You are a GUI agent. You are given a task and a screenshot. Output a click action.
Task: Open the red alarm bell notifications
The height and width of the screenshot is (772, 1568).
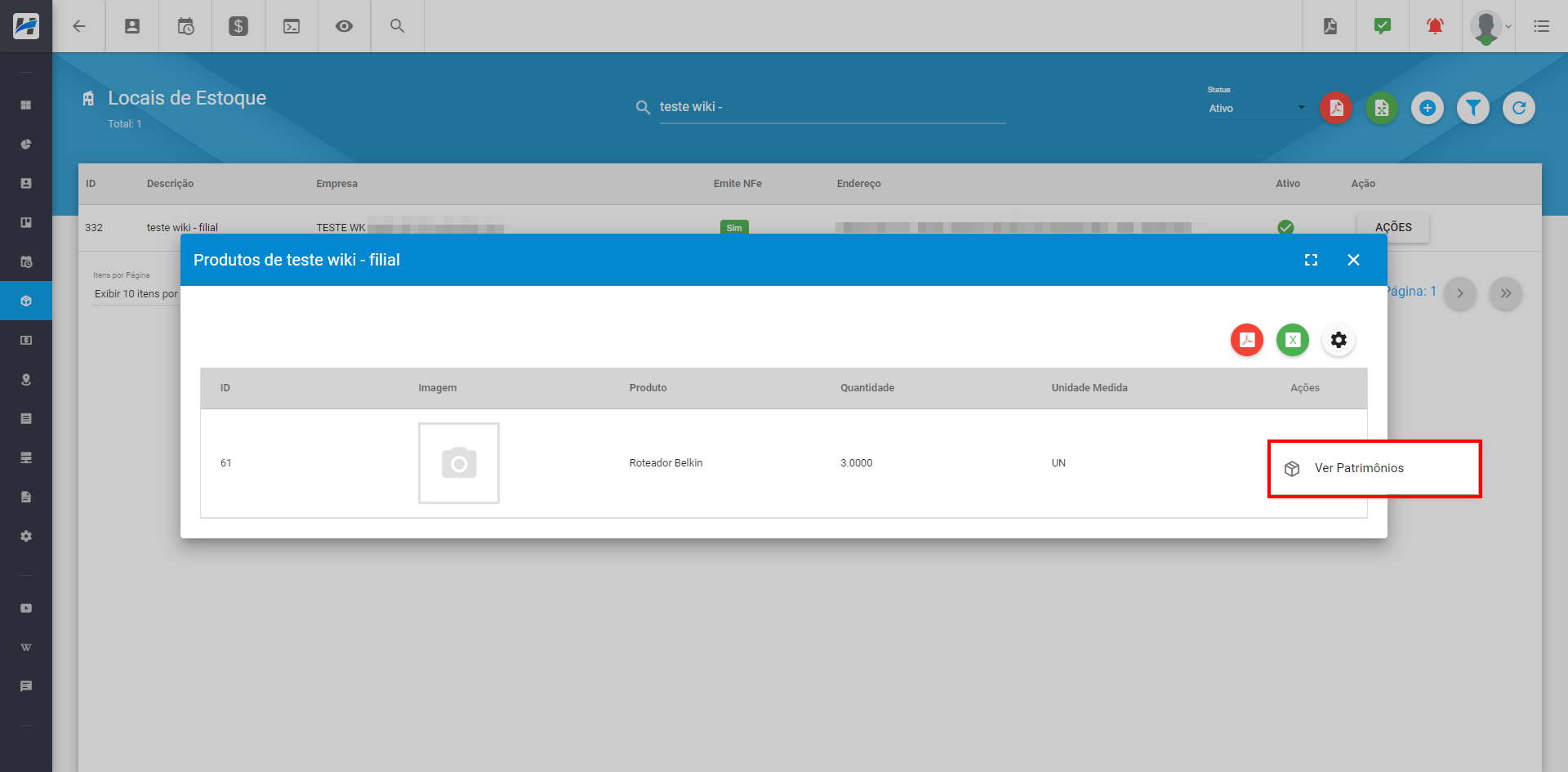1435,26
